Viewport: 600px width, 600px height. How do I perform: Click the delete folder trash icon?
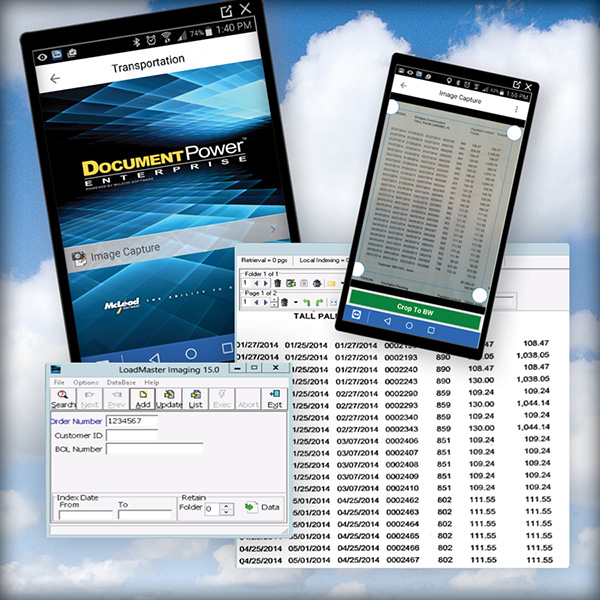point(277,284)
